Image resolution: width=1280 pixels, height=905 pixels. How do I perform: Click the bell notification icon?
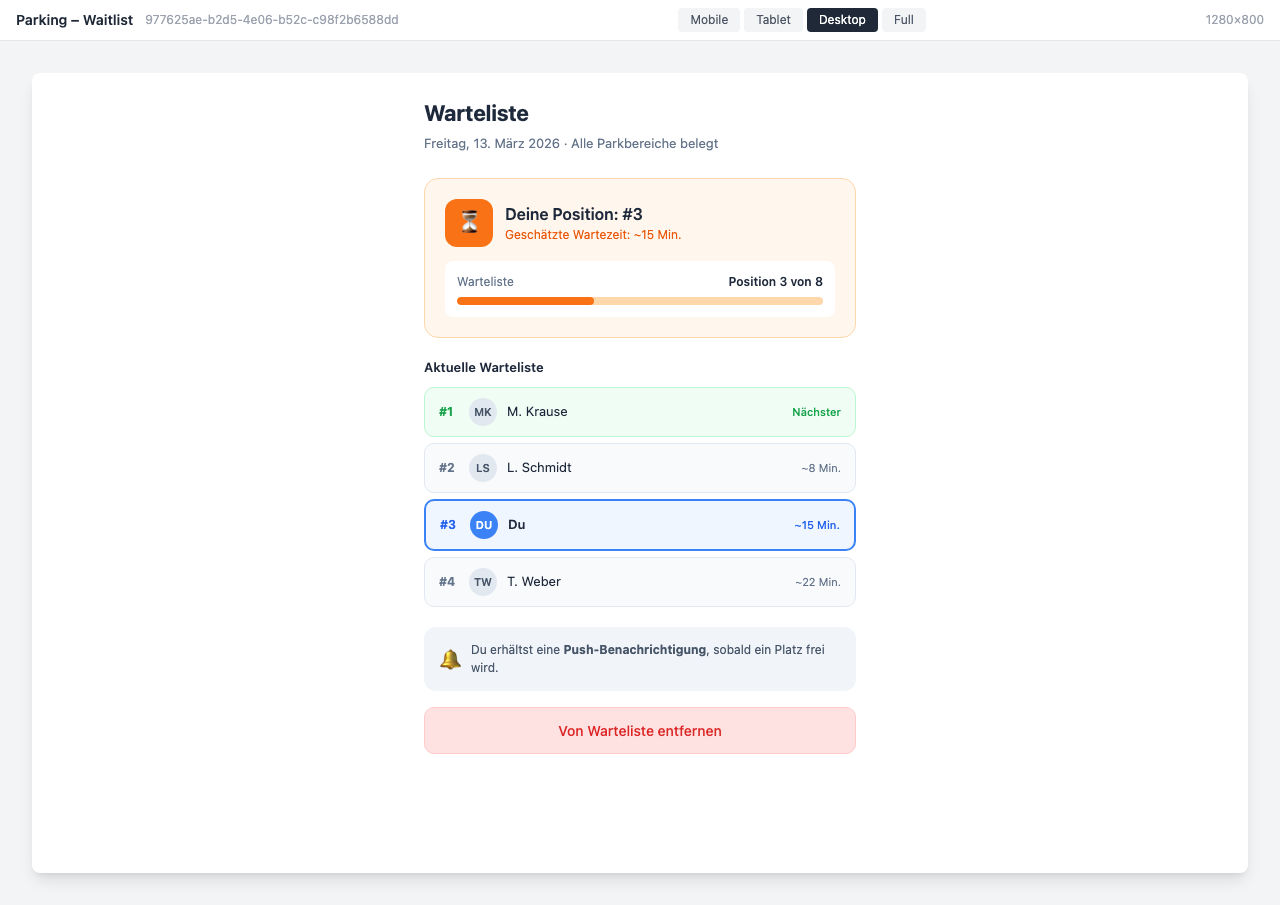click(x=450, y=658)
